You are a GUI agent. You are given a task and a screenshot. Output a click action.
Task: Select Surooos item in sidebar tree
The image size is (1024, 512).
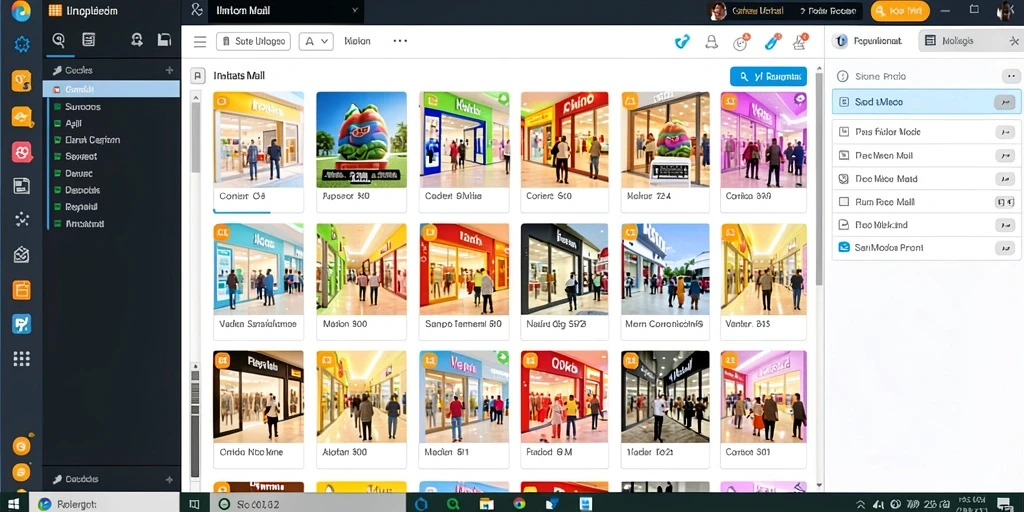(x=83, y=106)
